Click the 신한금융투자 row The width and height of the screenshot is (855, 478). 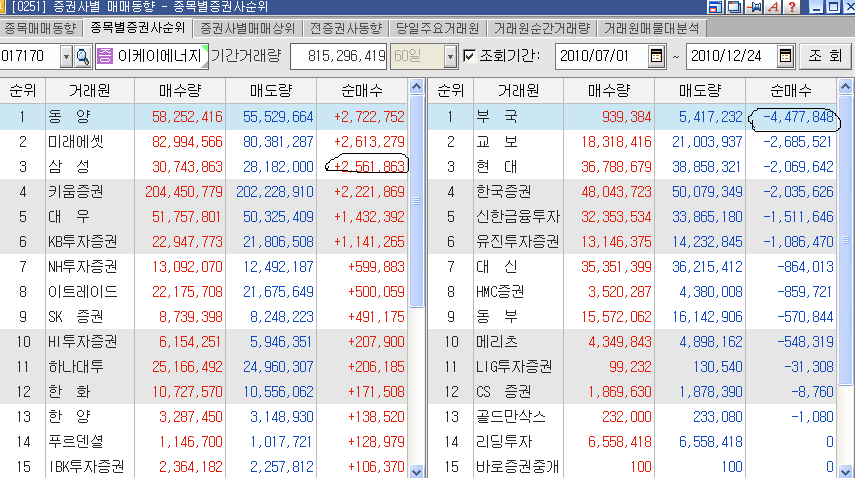coord(632,217)
